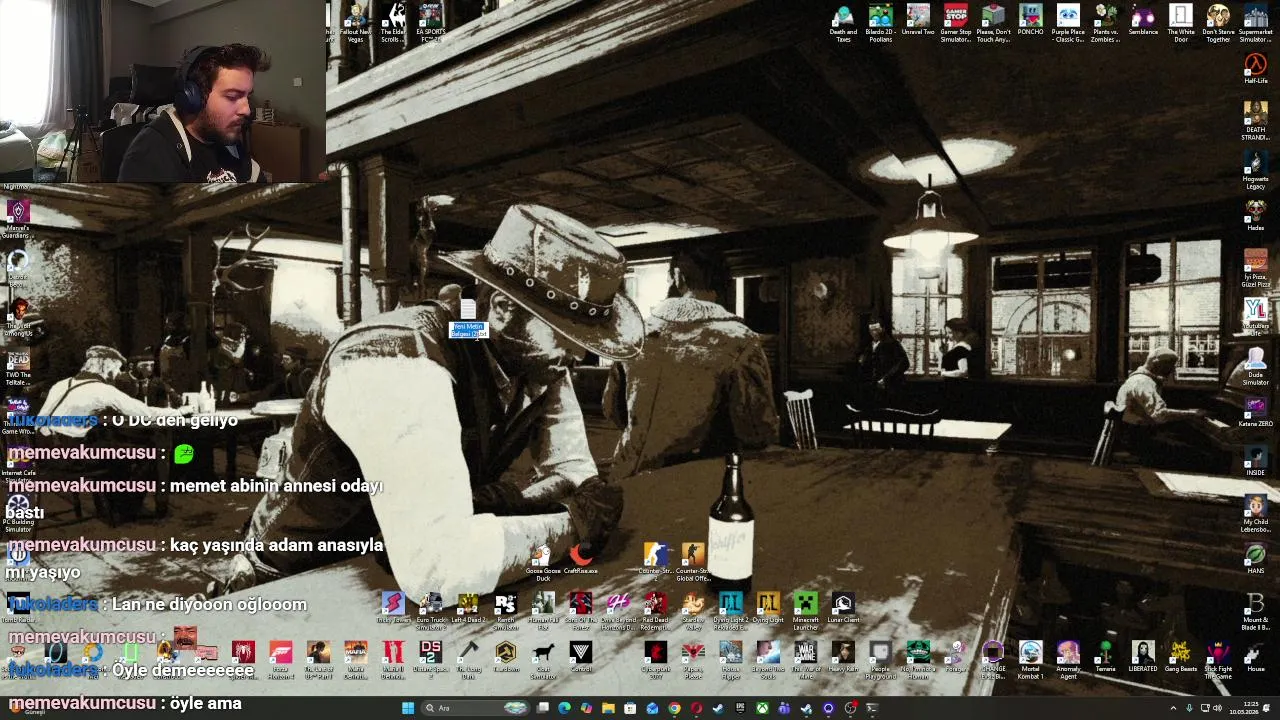Screen dimensions: 1280x720
Task: Select the Terraria desktop icon
Action: coord(1105,657)
